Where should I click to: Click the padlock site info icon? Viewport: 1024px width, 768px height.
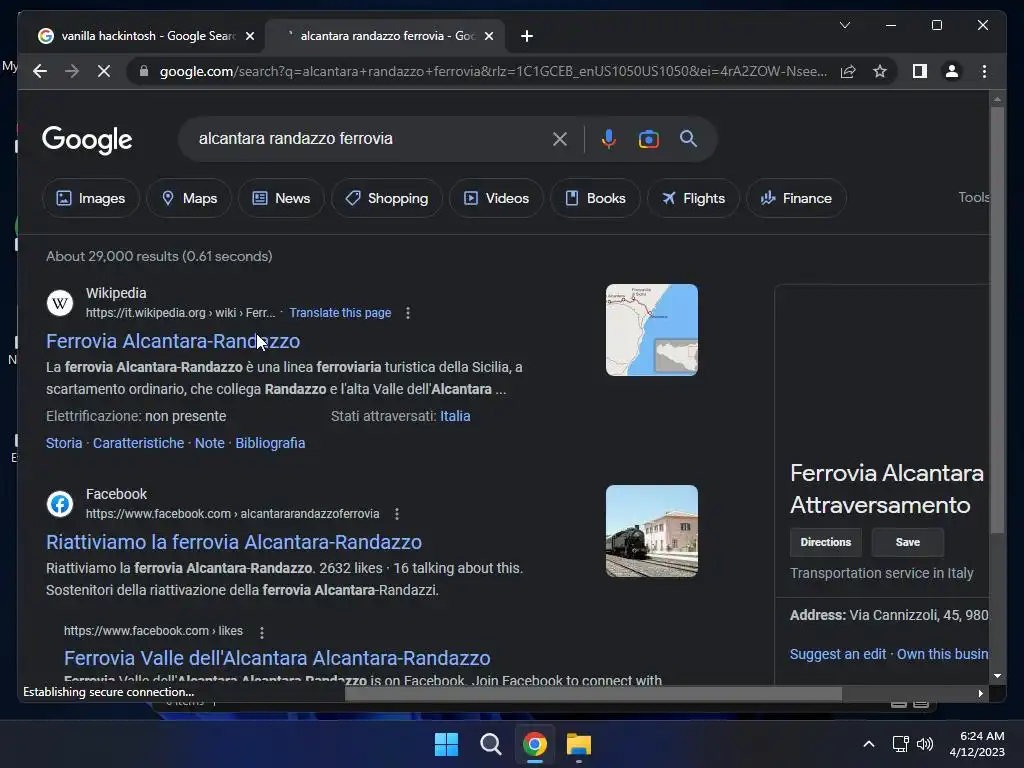coord(144,71)
